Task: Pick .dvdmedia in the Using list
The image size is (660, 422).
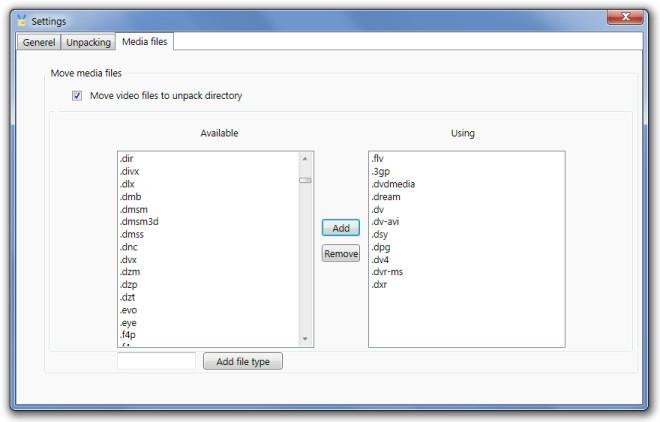Action: pyautogui.click(x=393, y=184)
